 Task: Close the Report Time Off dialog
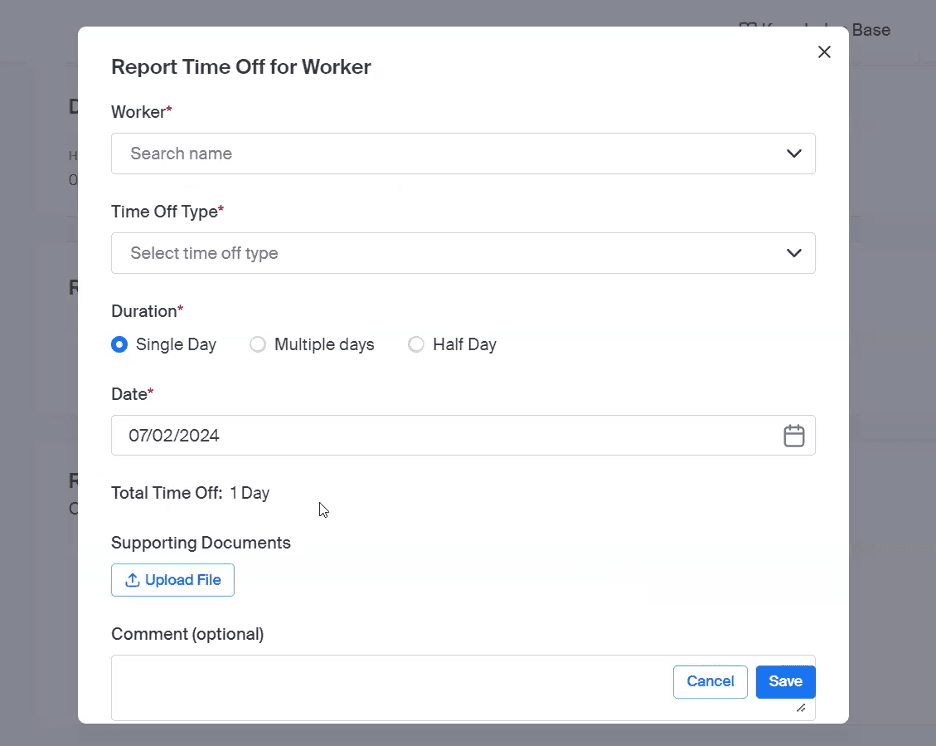point(824,52)
